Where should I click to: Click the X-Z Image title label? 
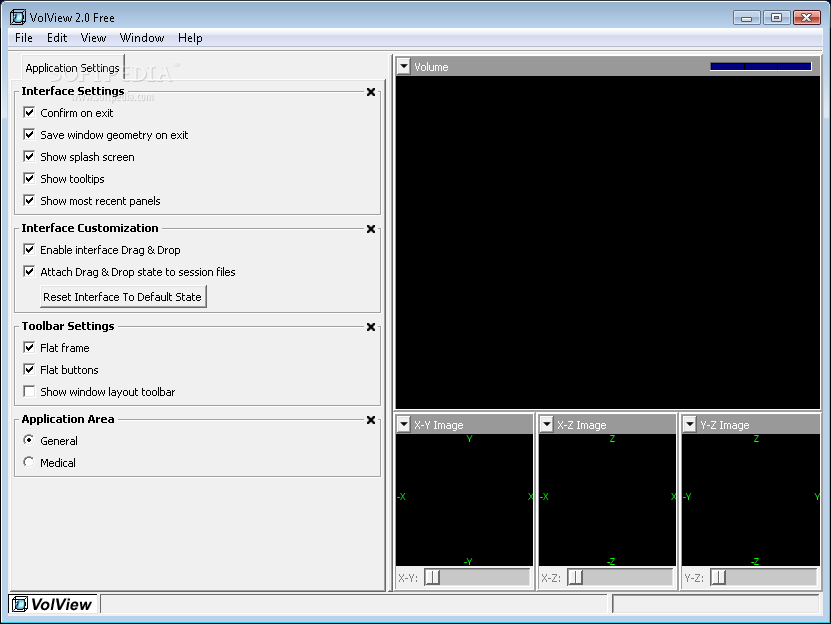point(581,425)
